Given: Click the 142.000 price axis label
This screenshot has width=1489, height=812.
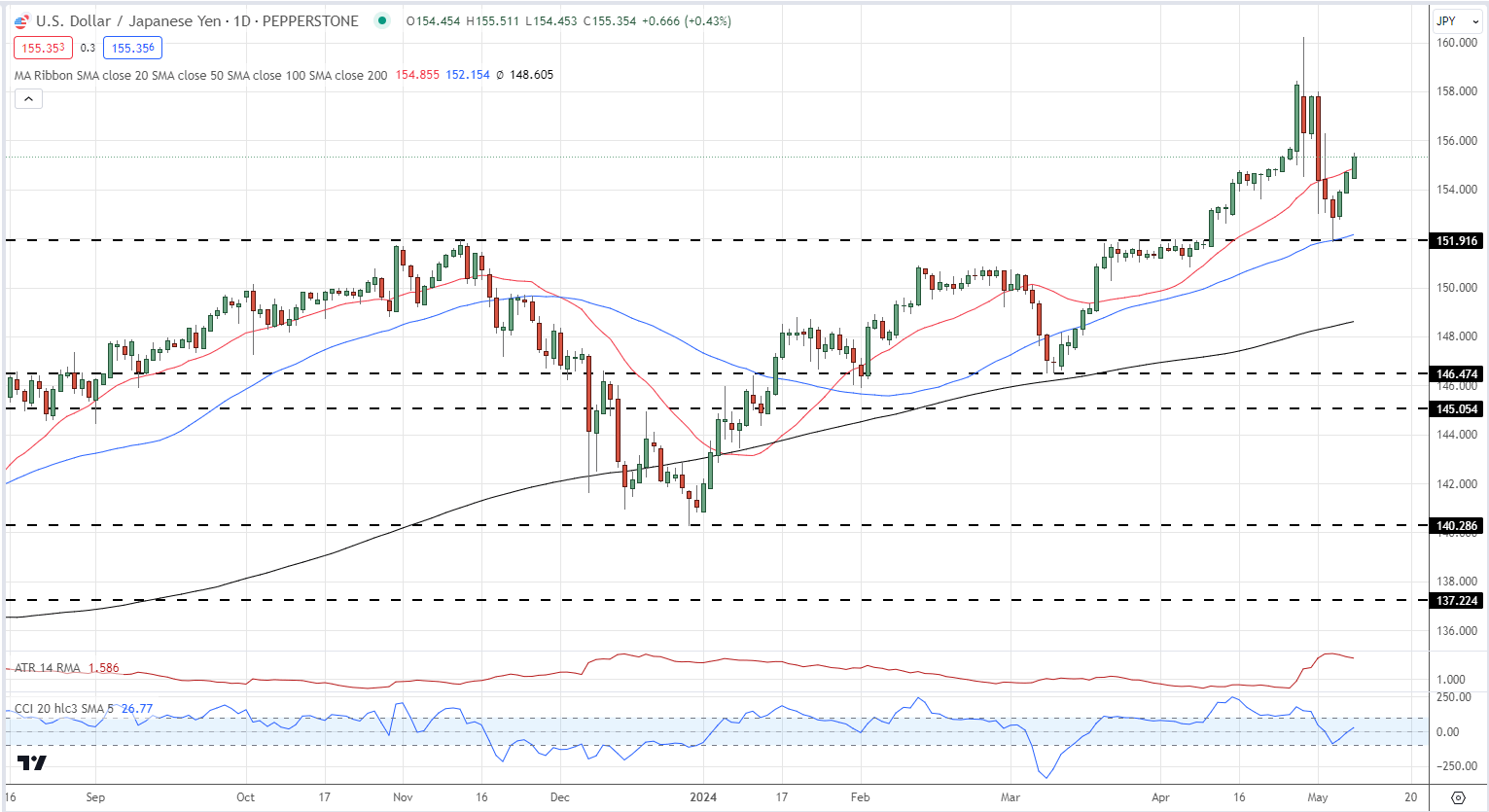Looking at the screenshot, I should coord(1457,483).
